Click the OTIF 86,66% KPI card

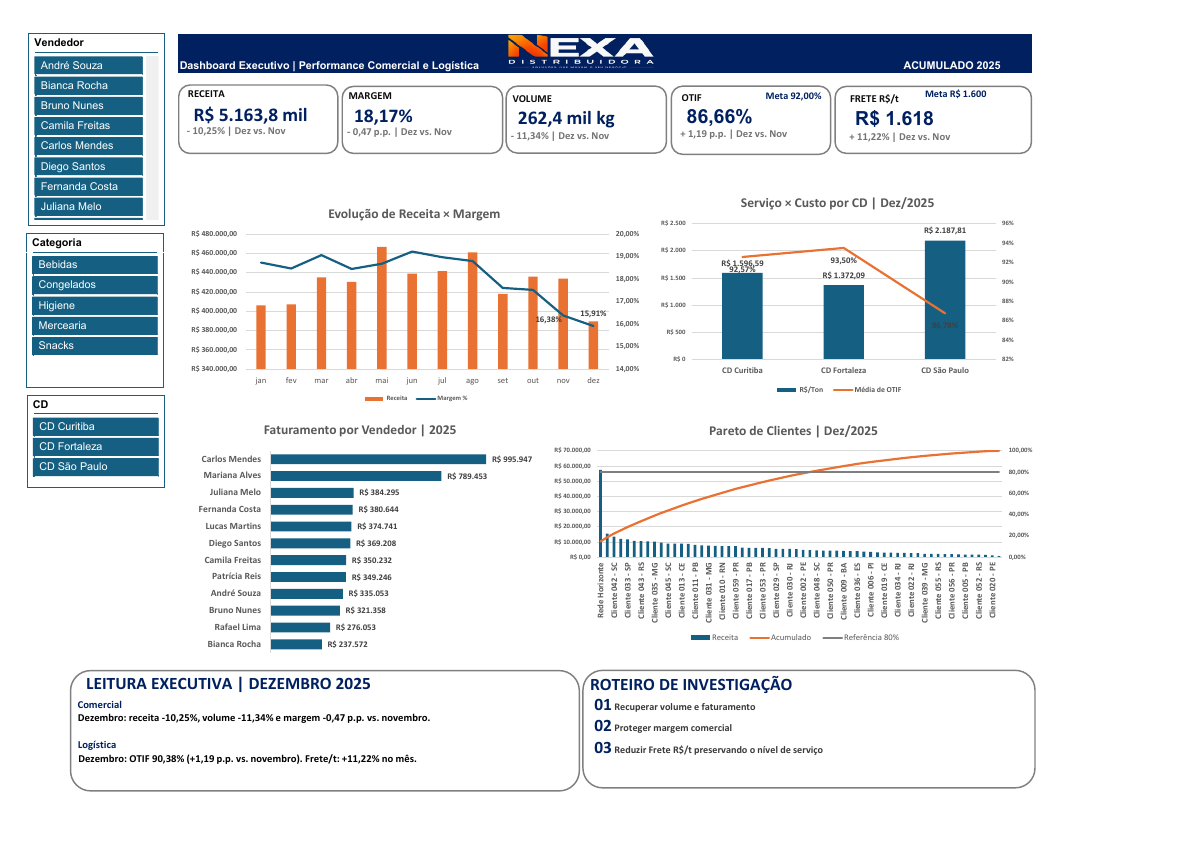pyautogui.click(x=751, y=119)
